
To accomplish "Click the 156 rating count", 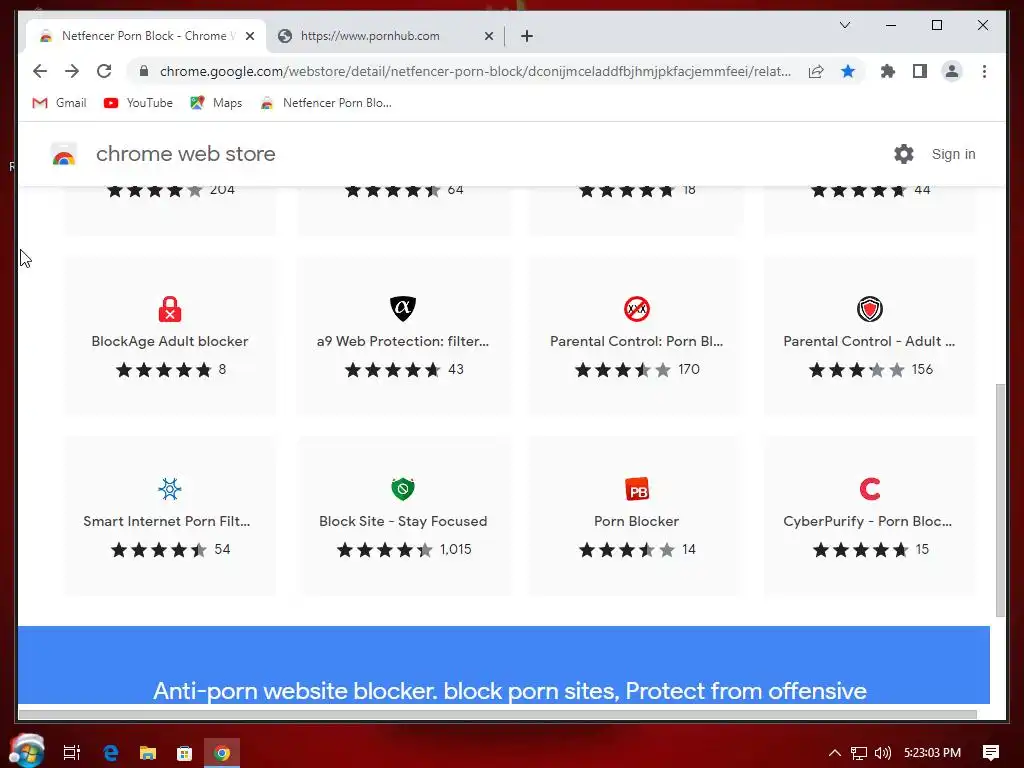I will pos(922,369).
